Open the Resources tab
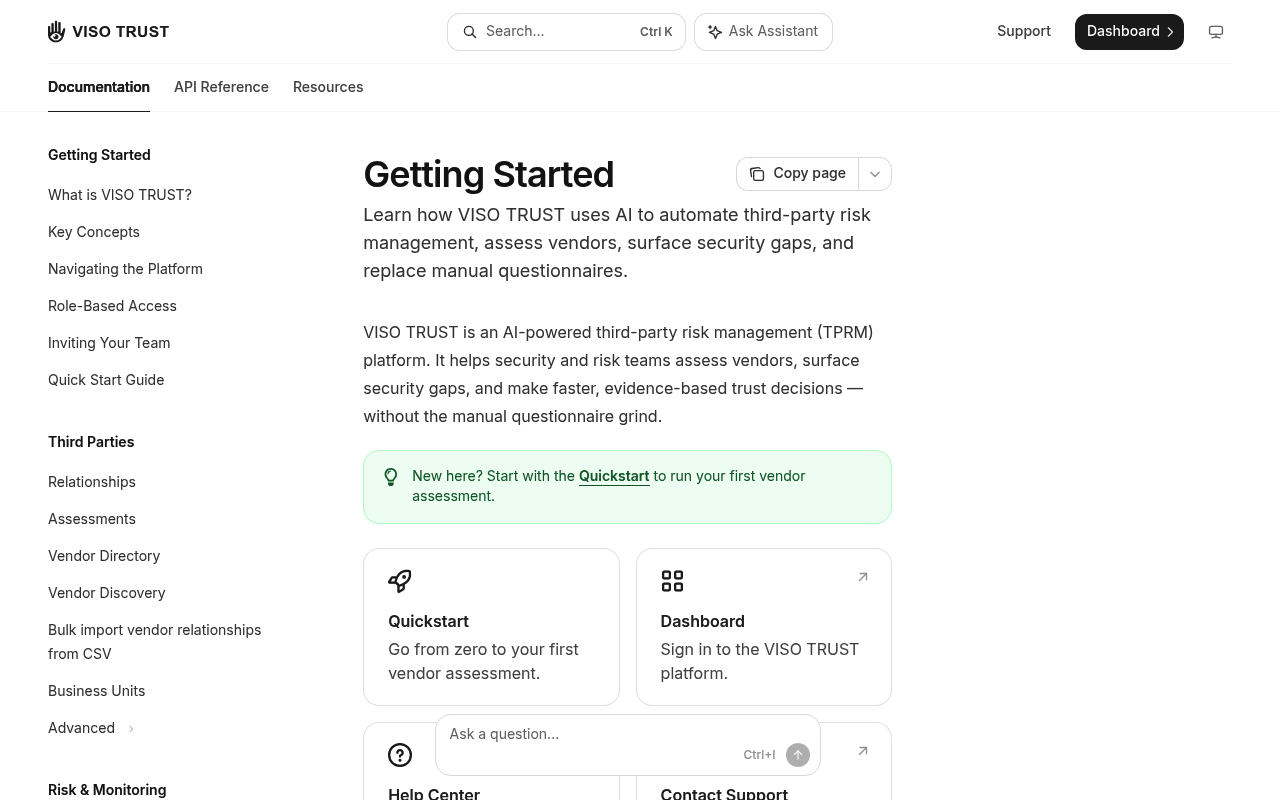 [328, 87]
